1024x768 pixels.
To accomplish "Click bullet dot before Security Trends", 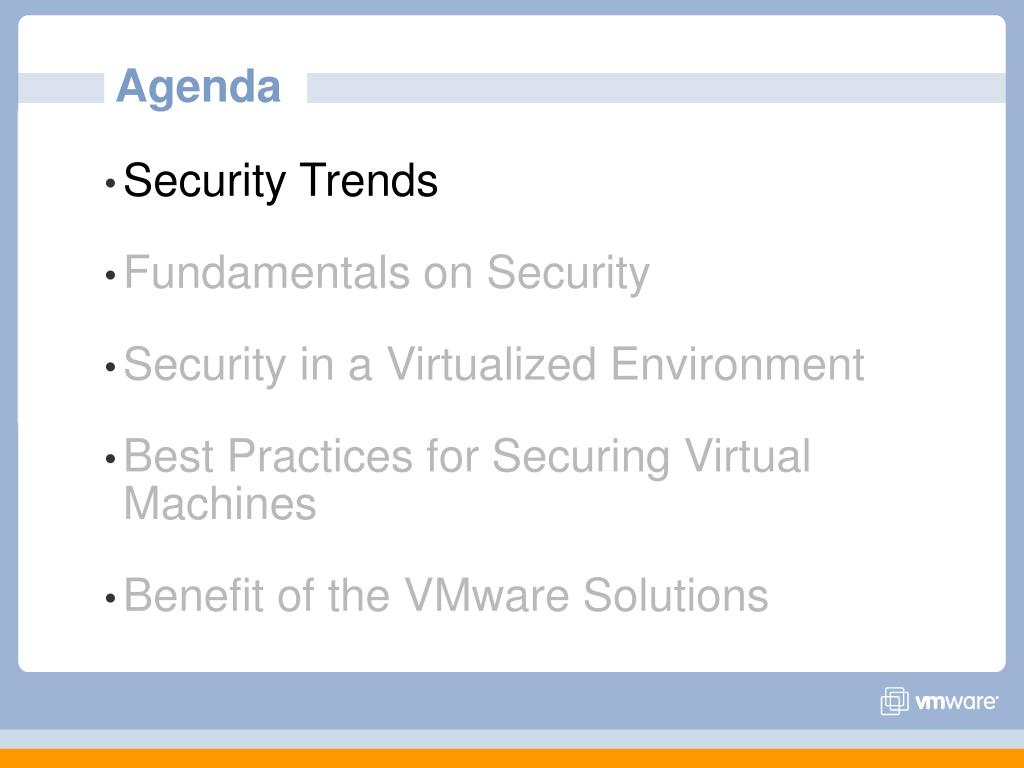I will (110, 184).
